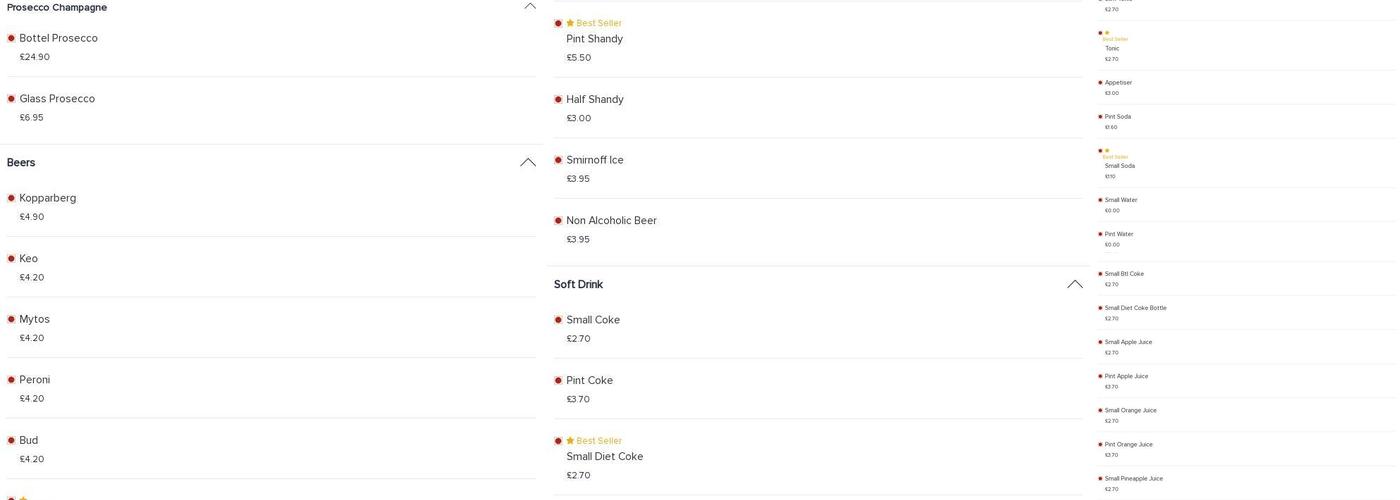Viewport: 1400px width, 500px height.
Task: Collapse the Prosecco Champagne section chevron
Action: (x=530, y=6)
